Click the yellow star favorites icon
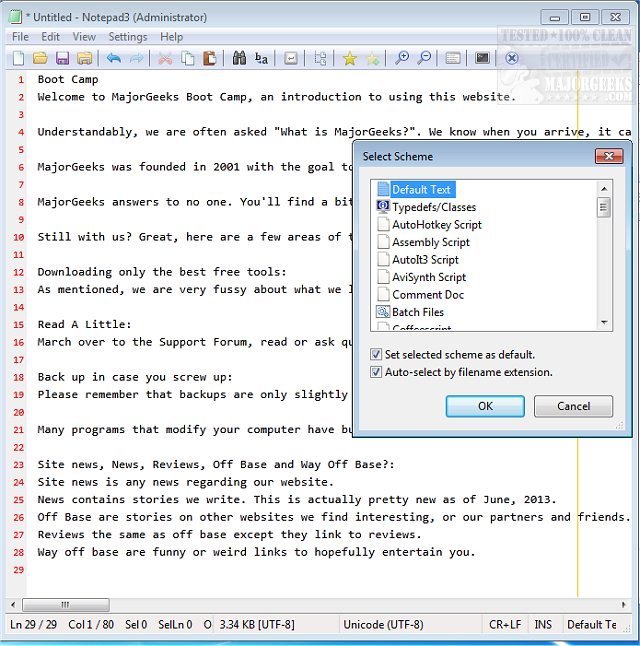The height and width of the screenshot is (646, 640). point(349,59)
